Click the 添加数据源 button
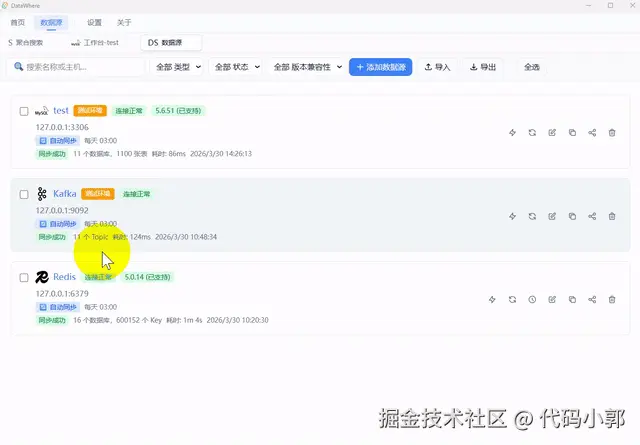The height and width of the screenshot is (445, 640). [380, 67]
